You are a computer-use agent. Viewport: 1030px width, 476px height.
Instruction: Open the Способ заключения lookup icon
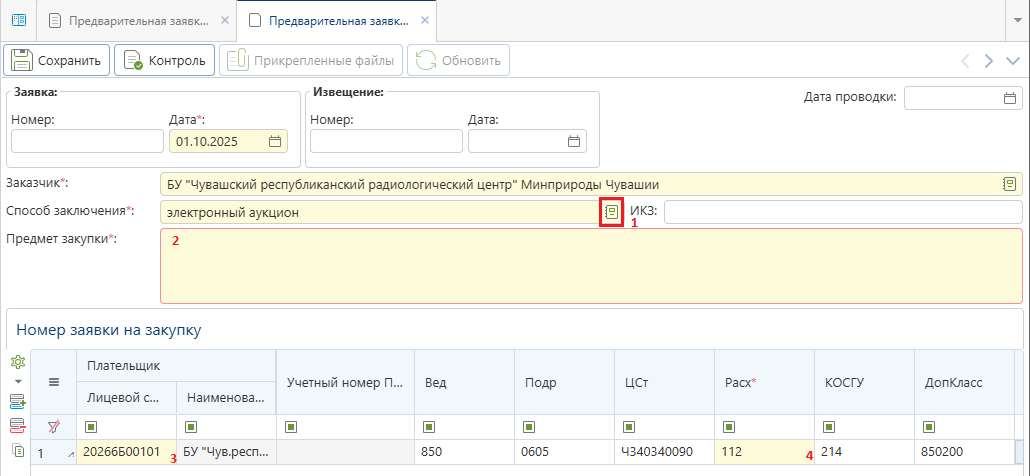tap(611, 212)
